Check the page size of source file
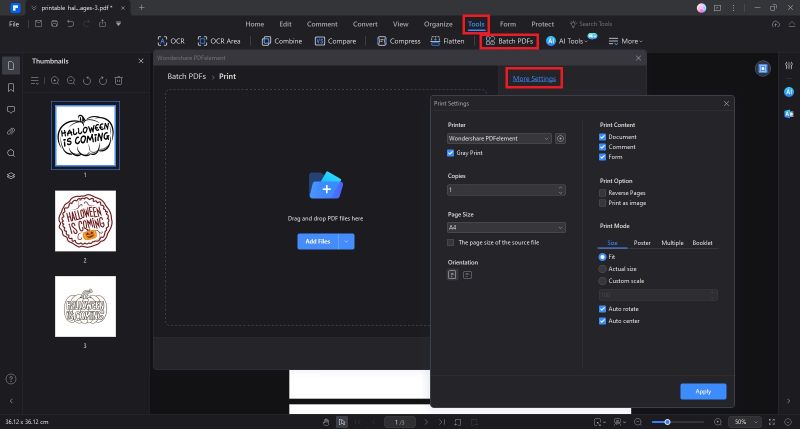800x429 pixels. tap(450, 242)
